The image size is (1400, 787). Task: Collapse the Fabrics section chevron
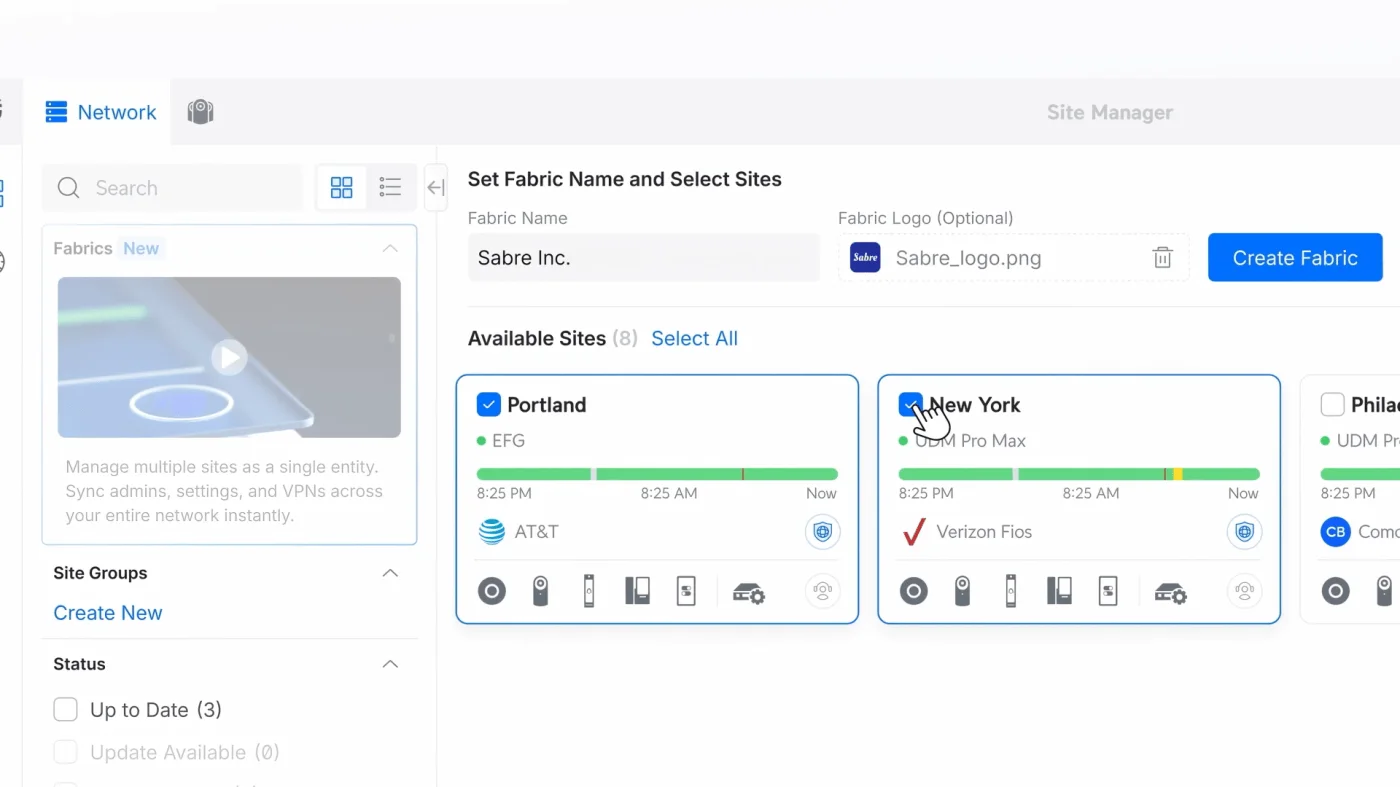click(390, 248)
